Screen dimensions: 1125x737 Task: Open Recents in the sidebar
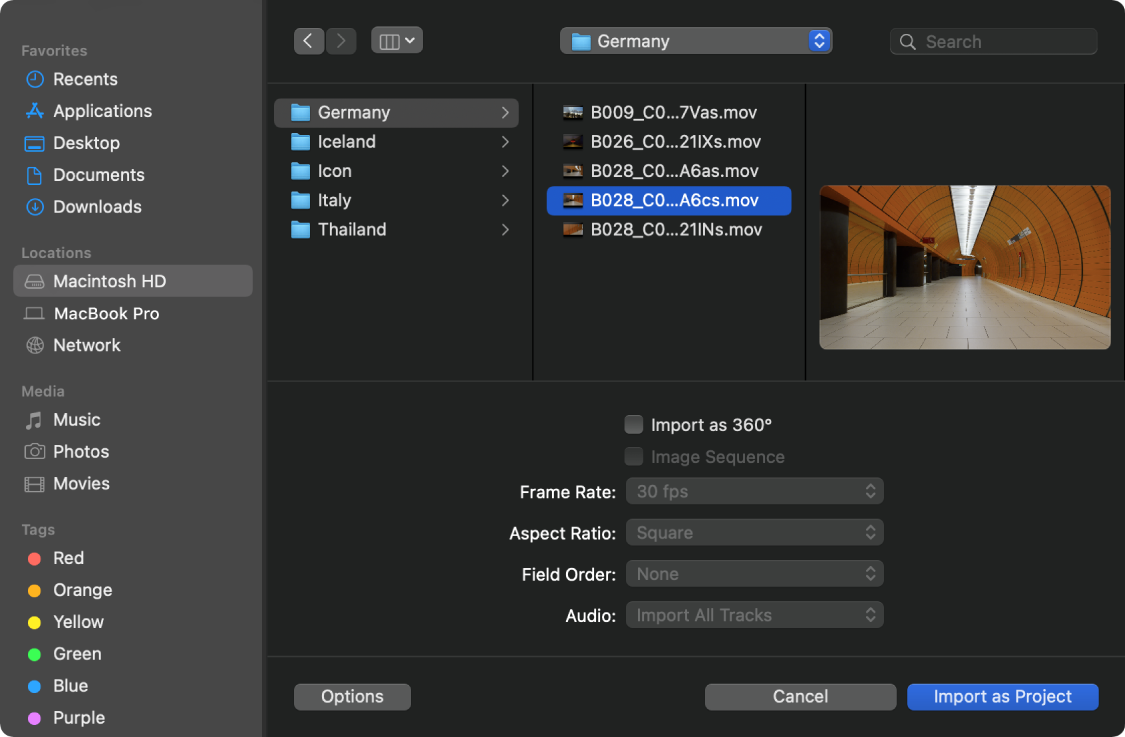click(x=85, y=79)
